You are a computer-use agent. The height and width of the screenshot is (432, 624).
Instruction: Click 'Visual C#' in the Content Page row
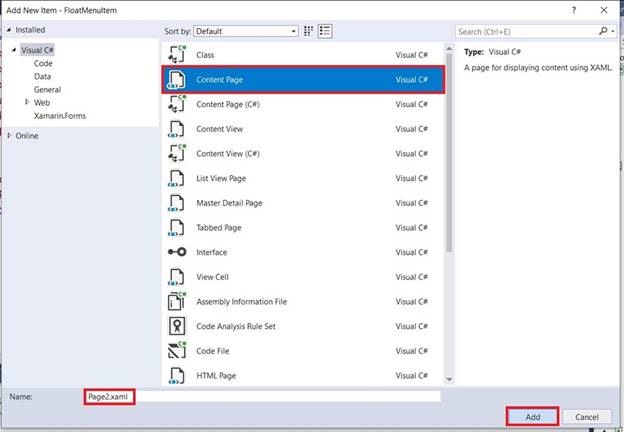411,80
